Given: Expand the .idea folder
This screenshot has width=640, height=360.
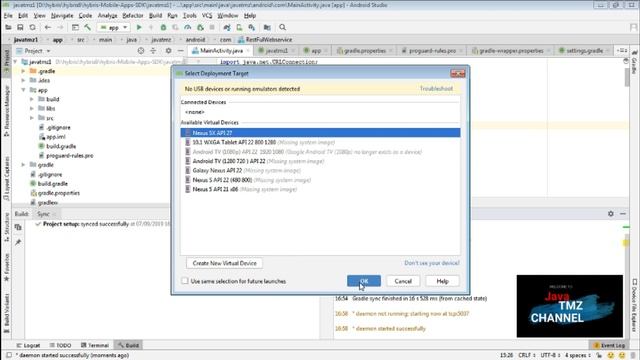Looking at the screenshot, I should [x=23, y=80].
